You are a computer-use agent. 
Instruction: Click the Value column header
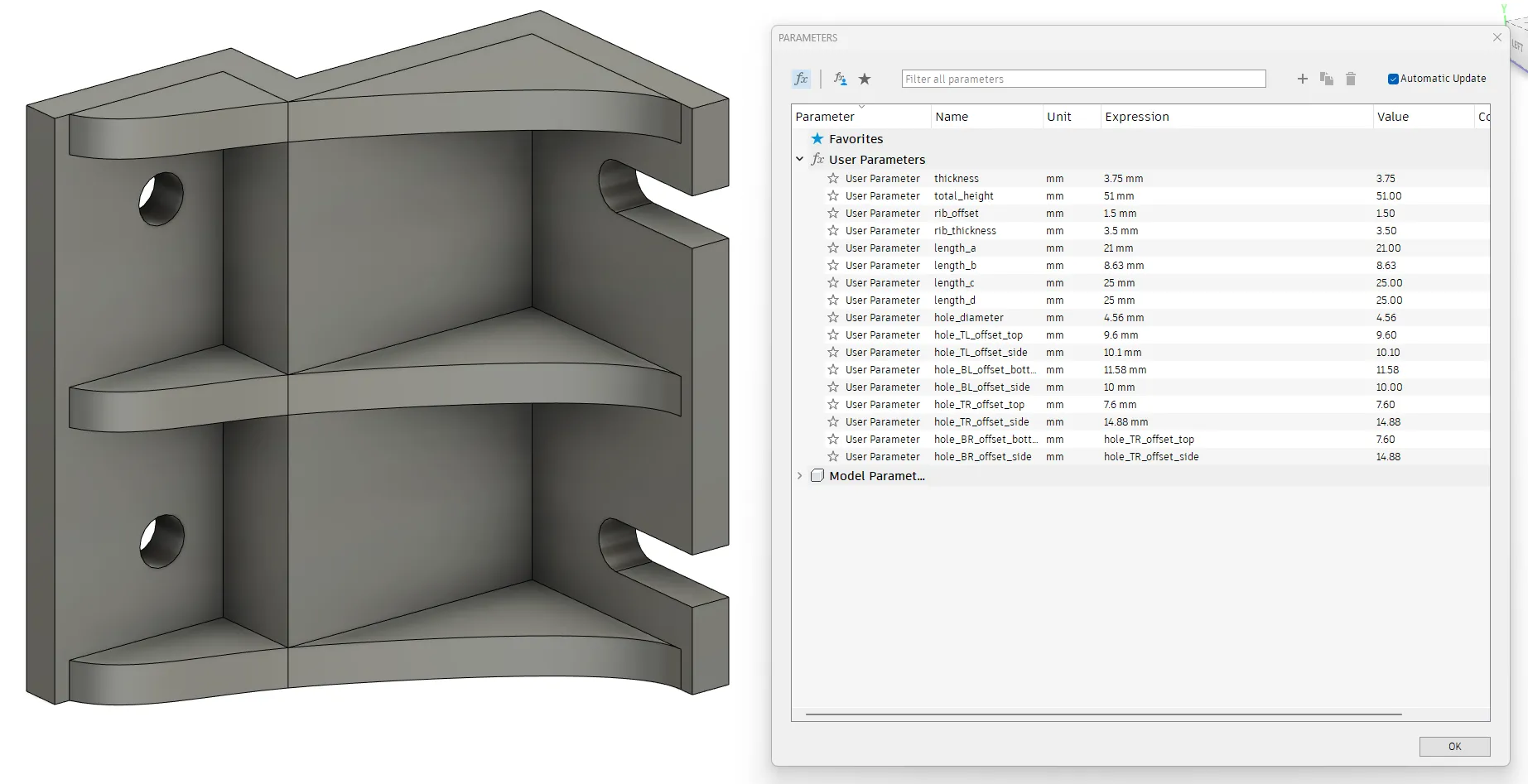click(x=1392, y=117)
